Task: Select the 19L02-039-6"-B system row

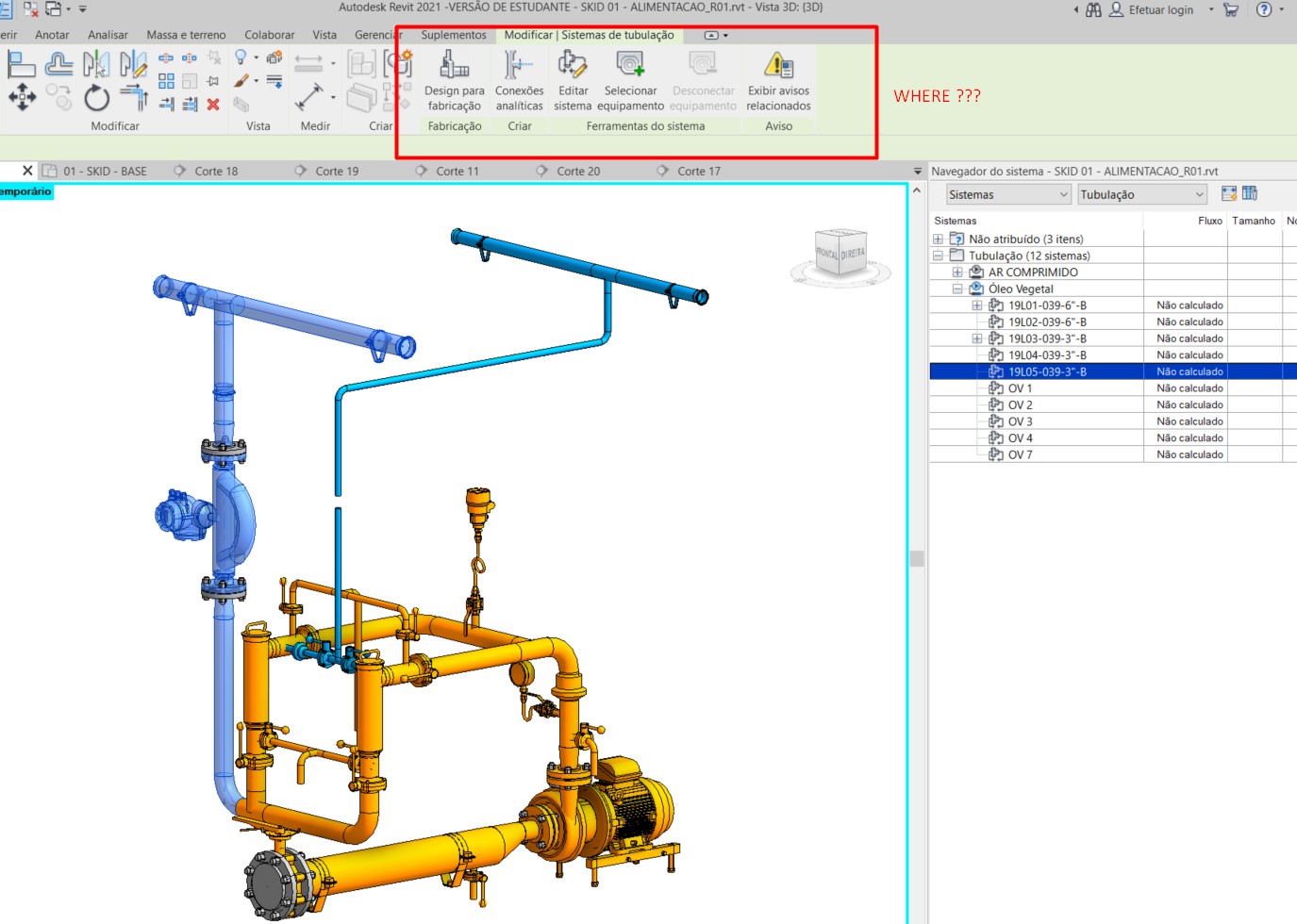Action: click(1113, 322)
